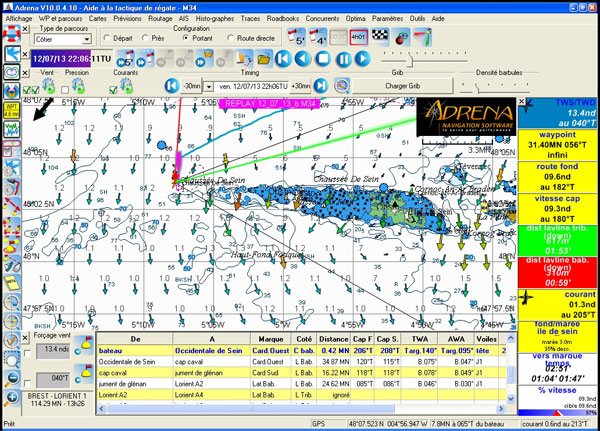600x431 pixels.
Task: Toggle the Pression checkbox
Action: tap(65, 90)
